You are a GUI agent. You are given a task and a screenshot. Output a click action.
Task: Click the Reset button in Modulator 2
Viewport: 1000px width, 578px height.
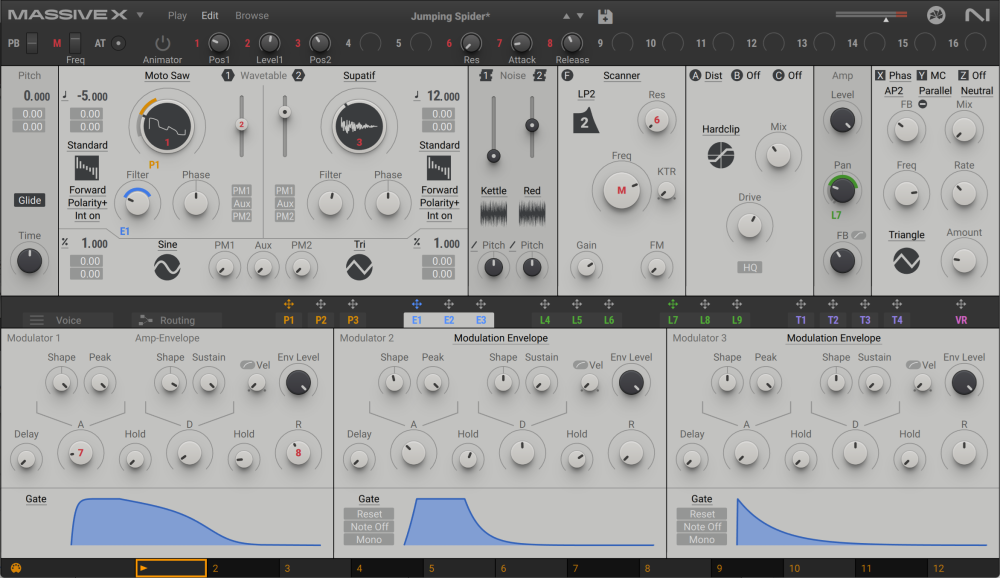click(369, 514)
